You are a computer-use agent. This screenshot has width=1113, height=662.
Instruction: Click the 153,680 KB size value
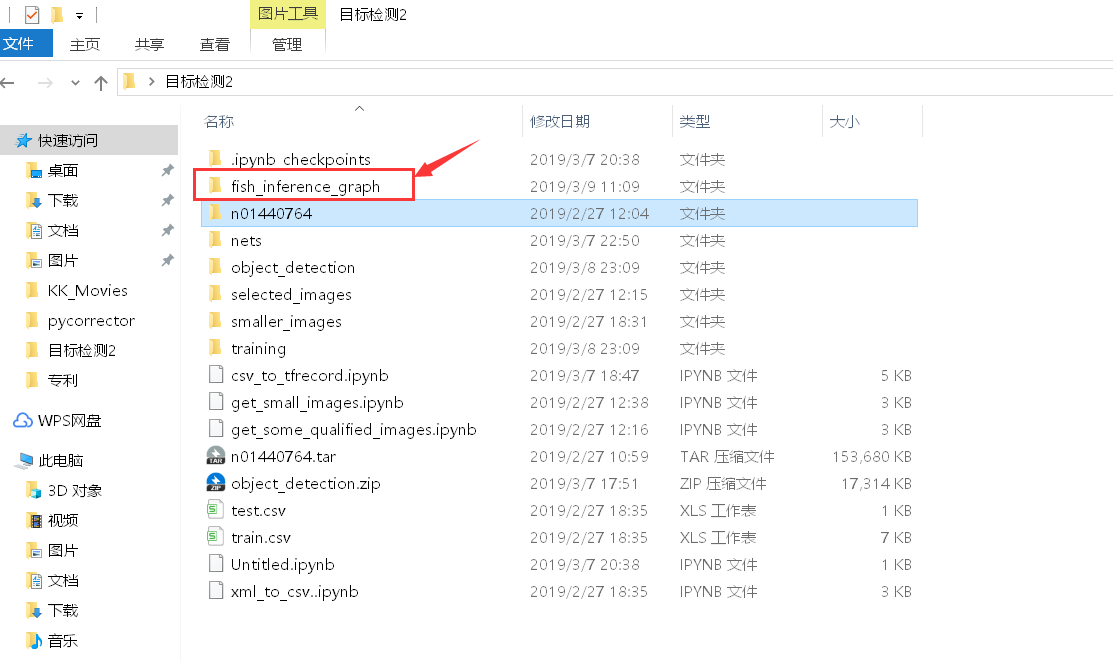pyautogui.click(x=872, y=456)
